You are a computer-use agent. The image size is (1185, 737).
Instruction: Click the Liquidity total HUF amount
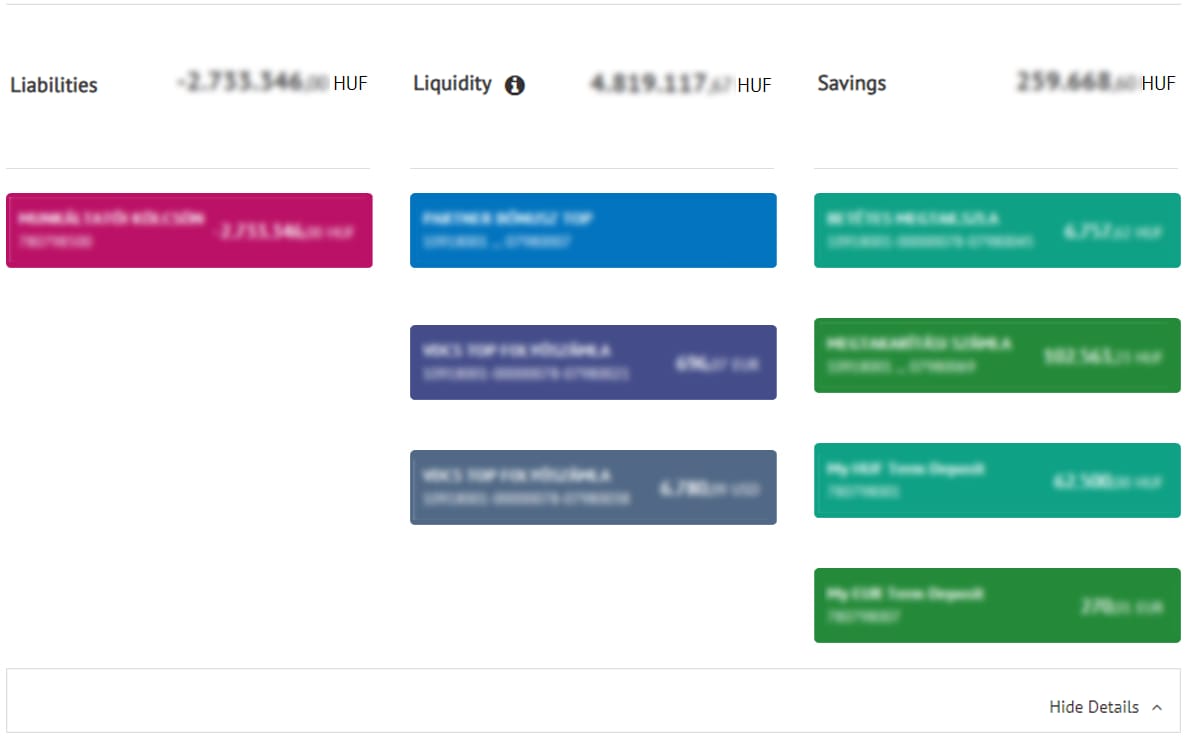pyautogui.click(x=680, y=84)
